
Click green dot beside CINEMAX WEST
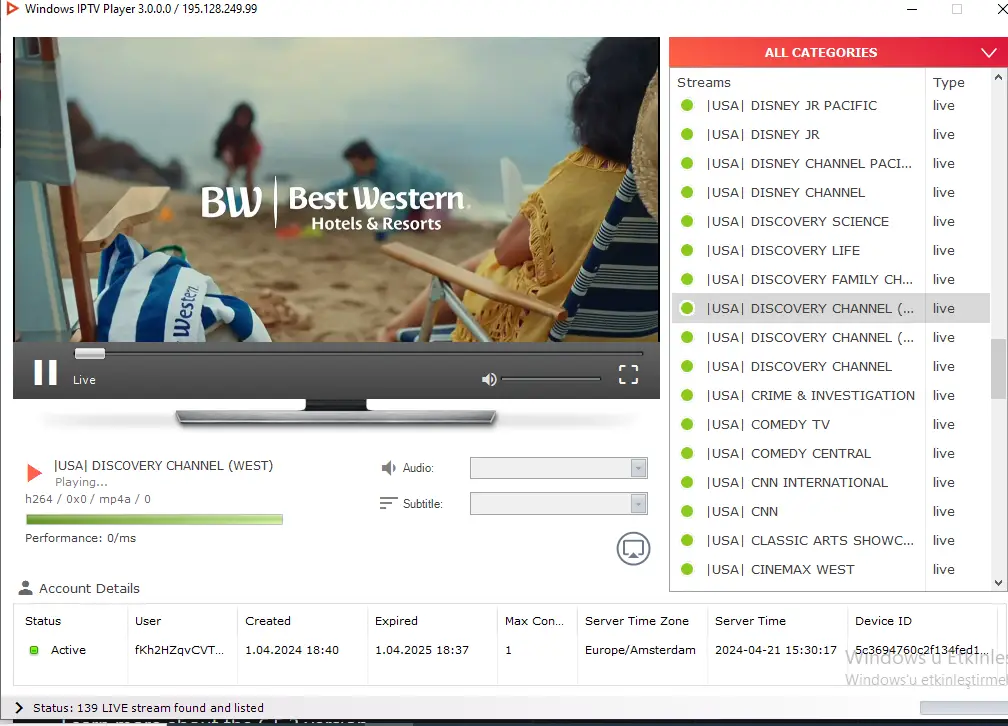[687, 569]
